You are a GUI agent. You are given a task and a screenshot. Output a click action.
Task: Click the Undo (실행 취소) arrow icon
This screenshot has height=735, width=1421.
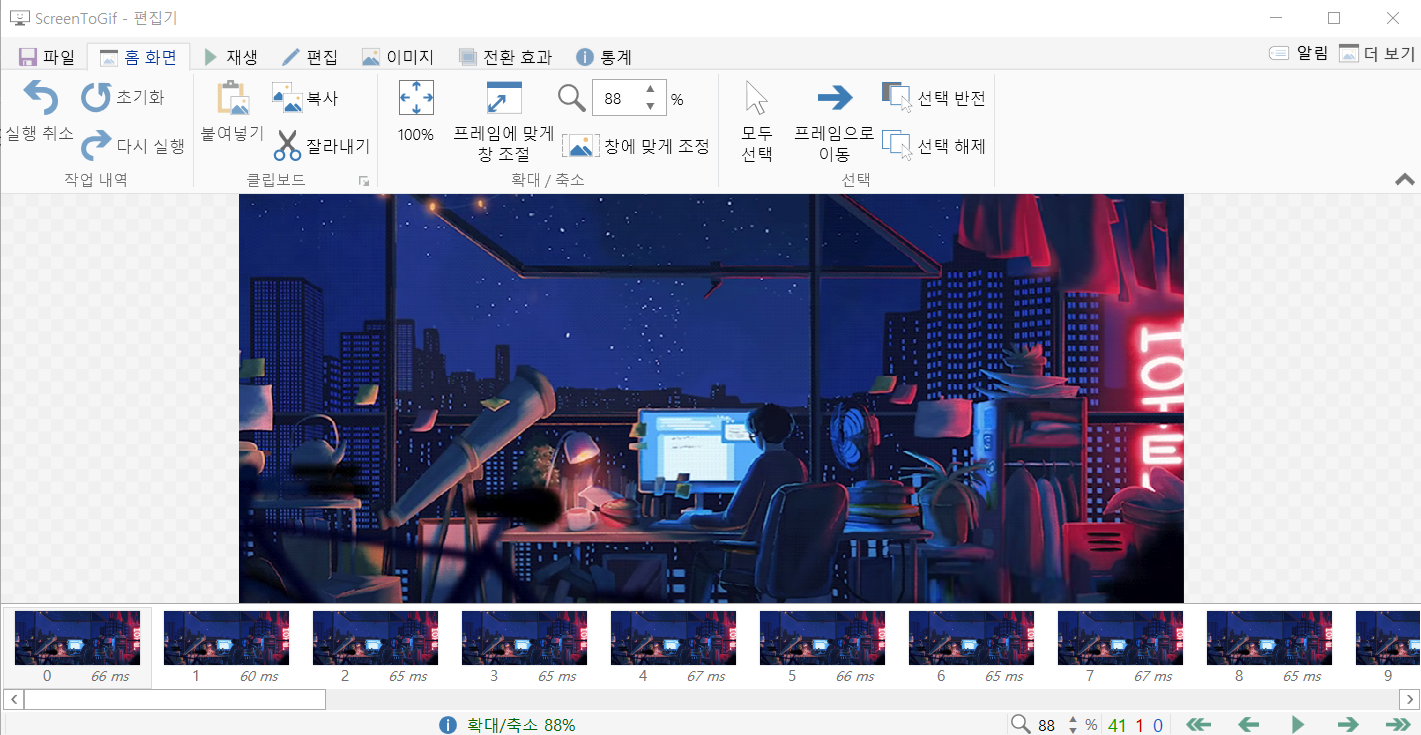click(40, 100)
